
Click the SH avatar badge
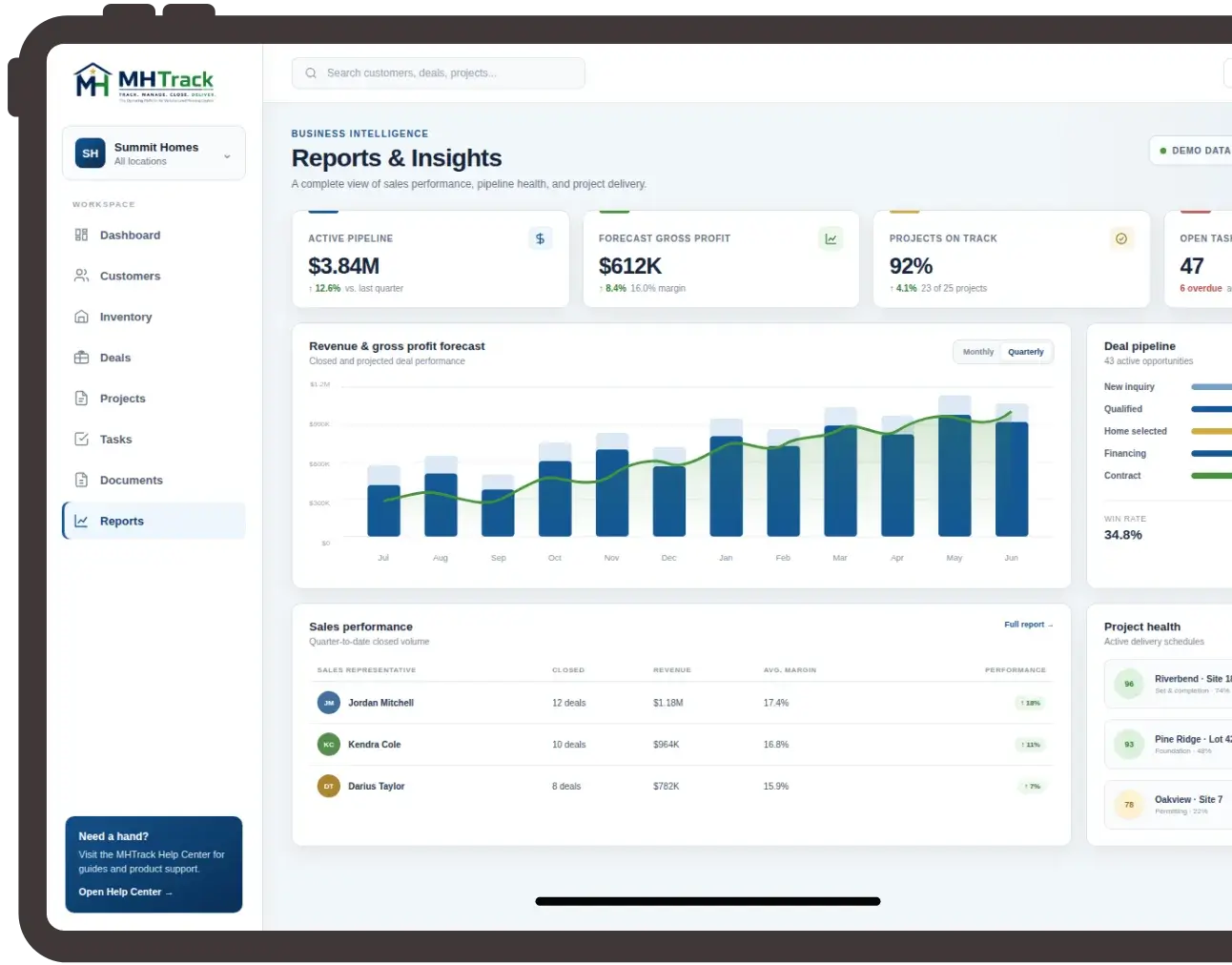(x=91, y=154)
